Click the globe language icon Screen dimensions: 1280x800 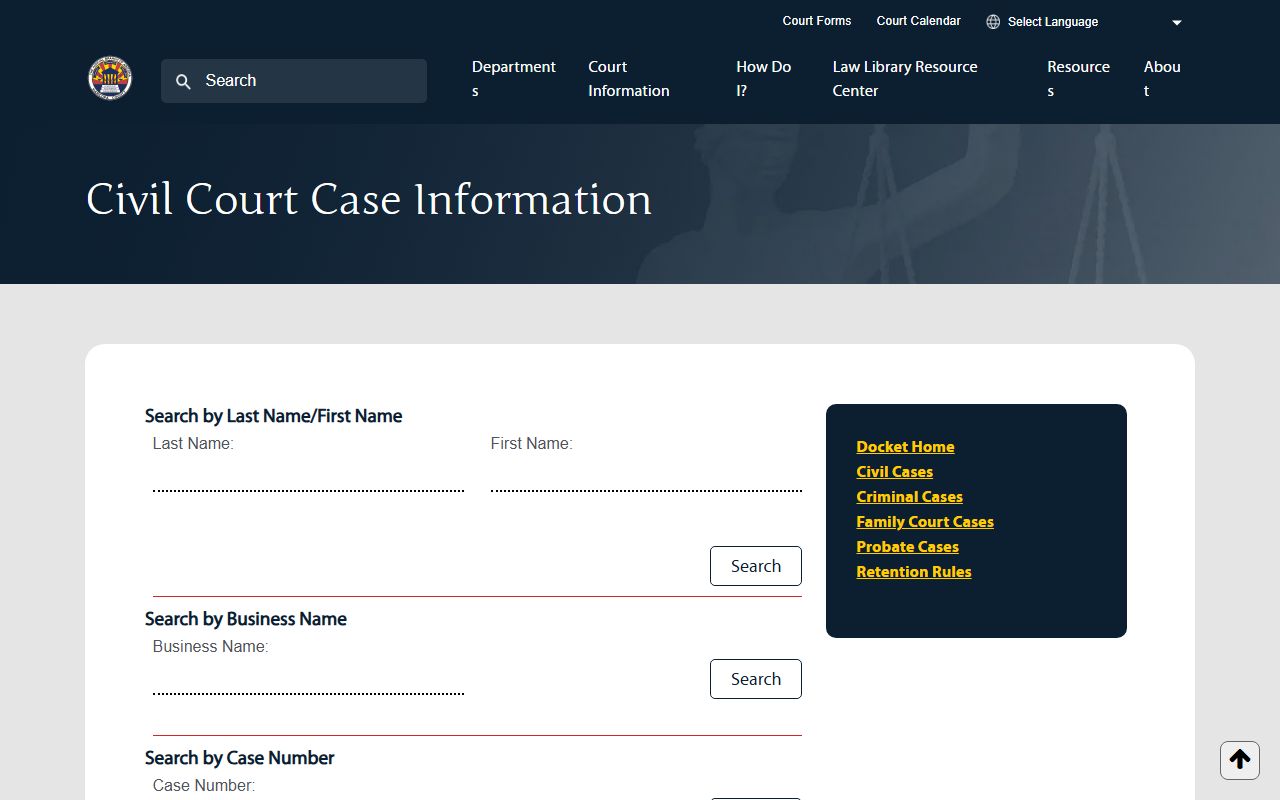point(993,22)
